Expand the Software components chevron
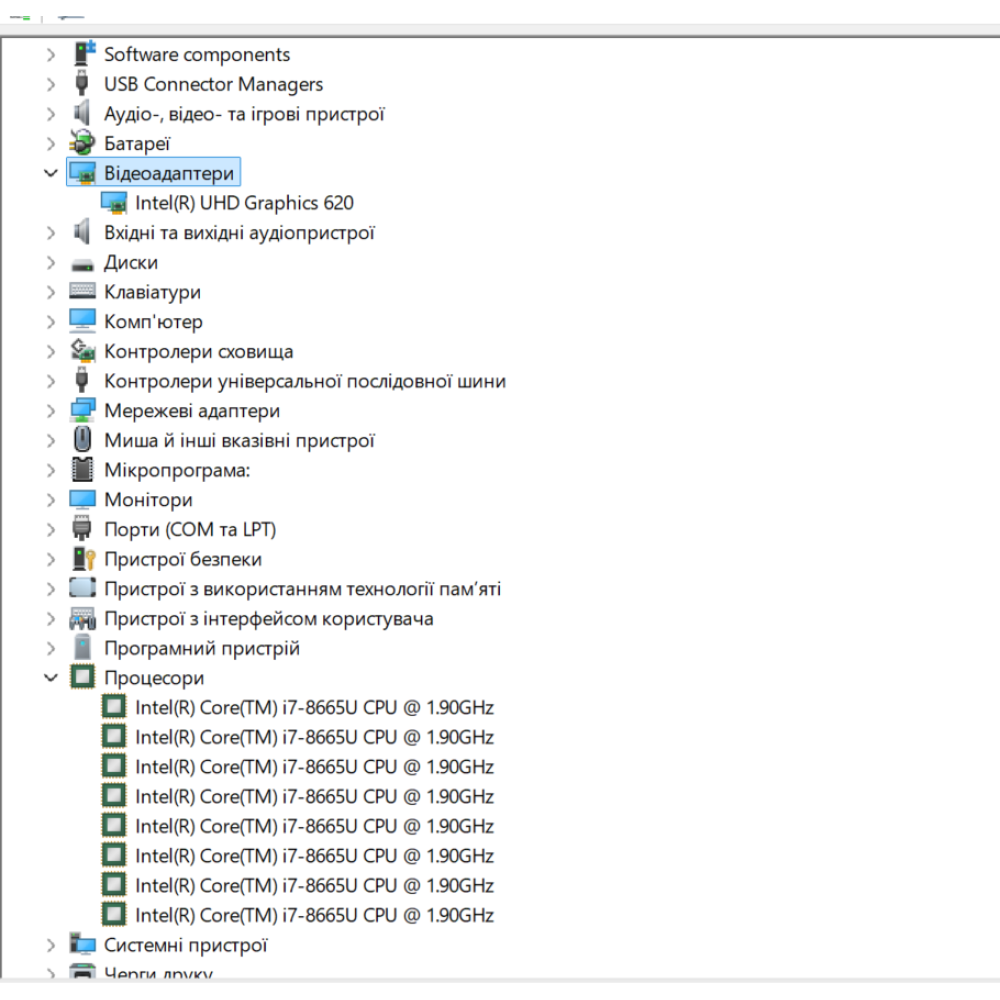The image size is (1000, 1000). pos(51,55)
